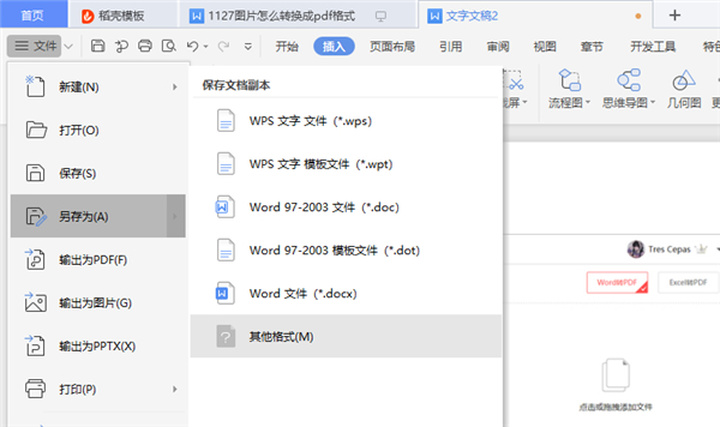Click the Save icon in quick toolbar
This screenshot has width=720, height=427.
[x=98, y=46]
